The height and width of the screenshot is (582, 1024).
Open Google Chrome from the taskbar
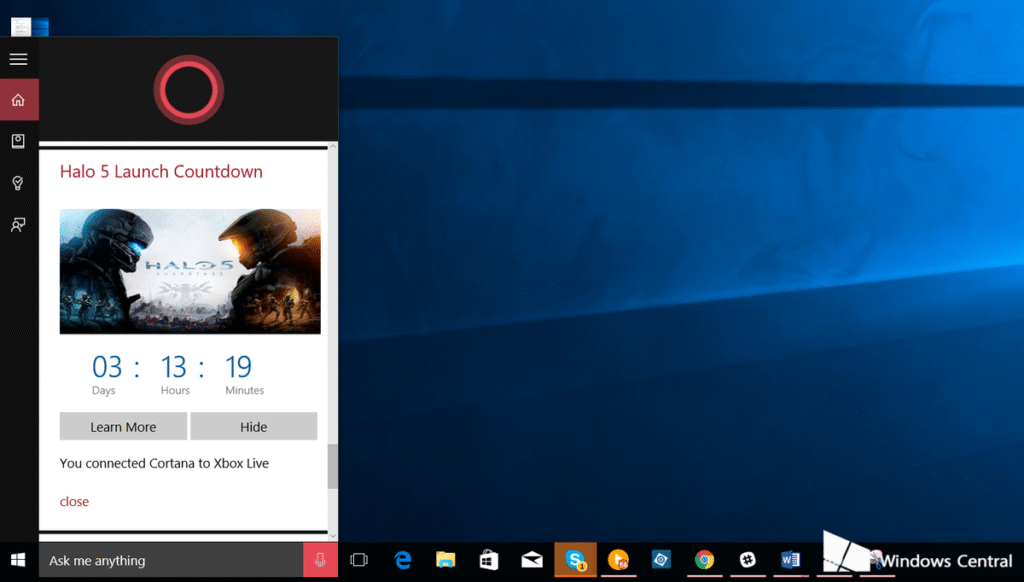coord(703,560)
